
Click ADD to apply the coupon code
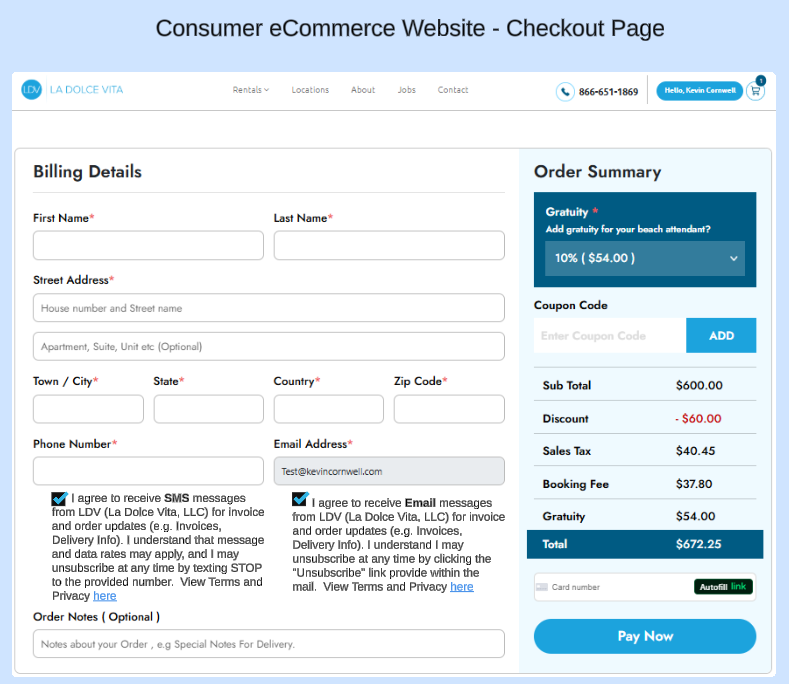coord(721,336)
